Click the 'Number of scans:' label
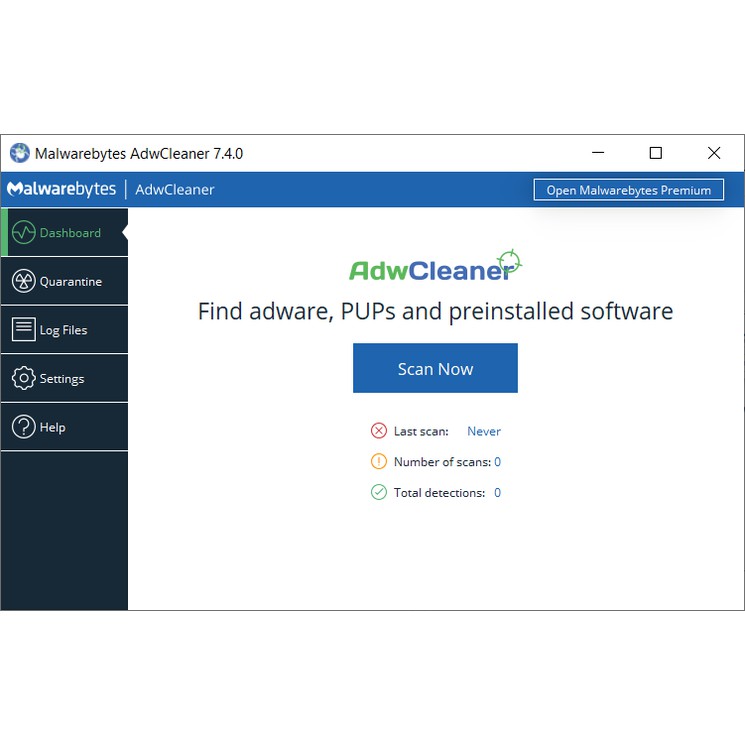Viewport: 745px width, 745px height. click(x=442, y=462)
